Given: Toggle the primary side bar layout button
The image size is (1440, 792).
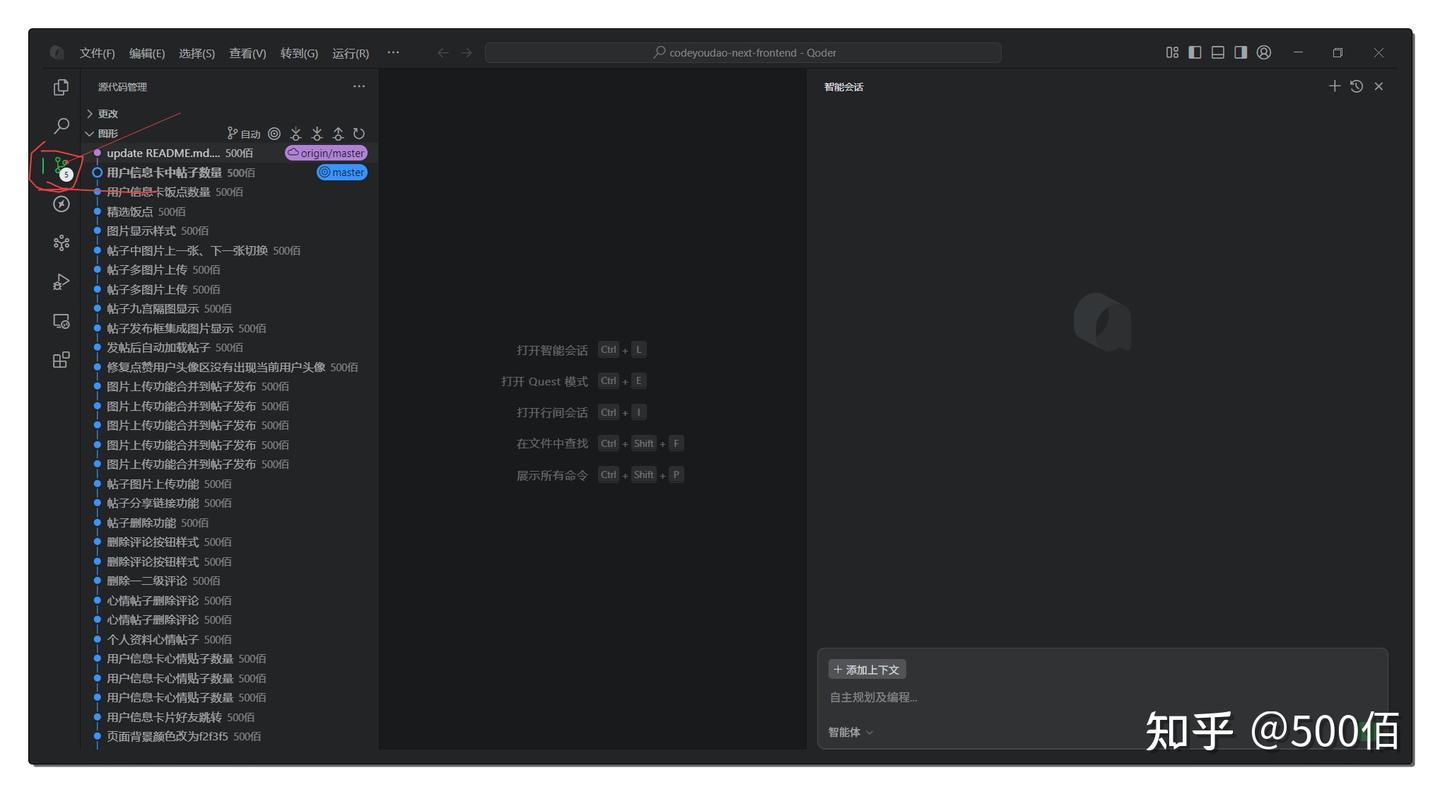Looking at the screenshot, I should click(x=1195, y=53).
